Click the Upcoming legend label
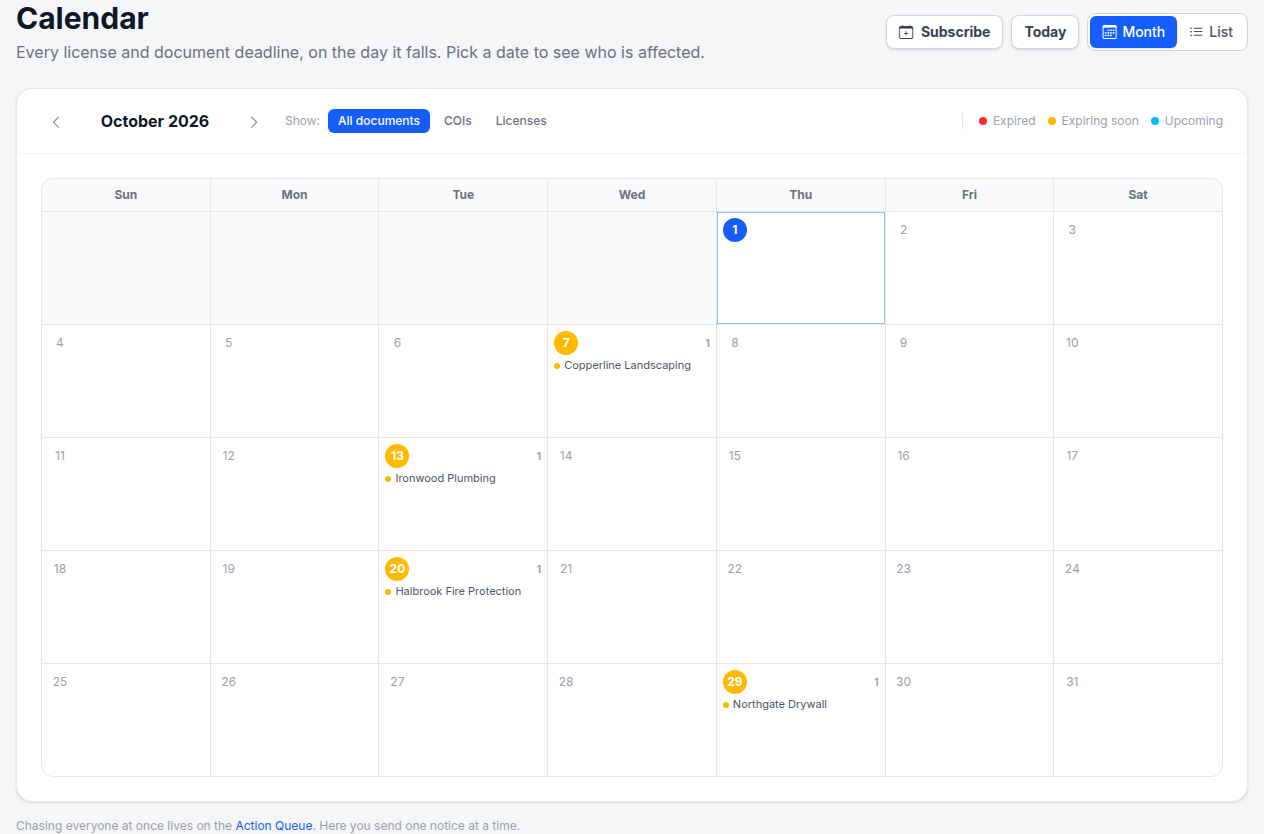Screen dimensions: 1264x834 pos(1194,121)
